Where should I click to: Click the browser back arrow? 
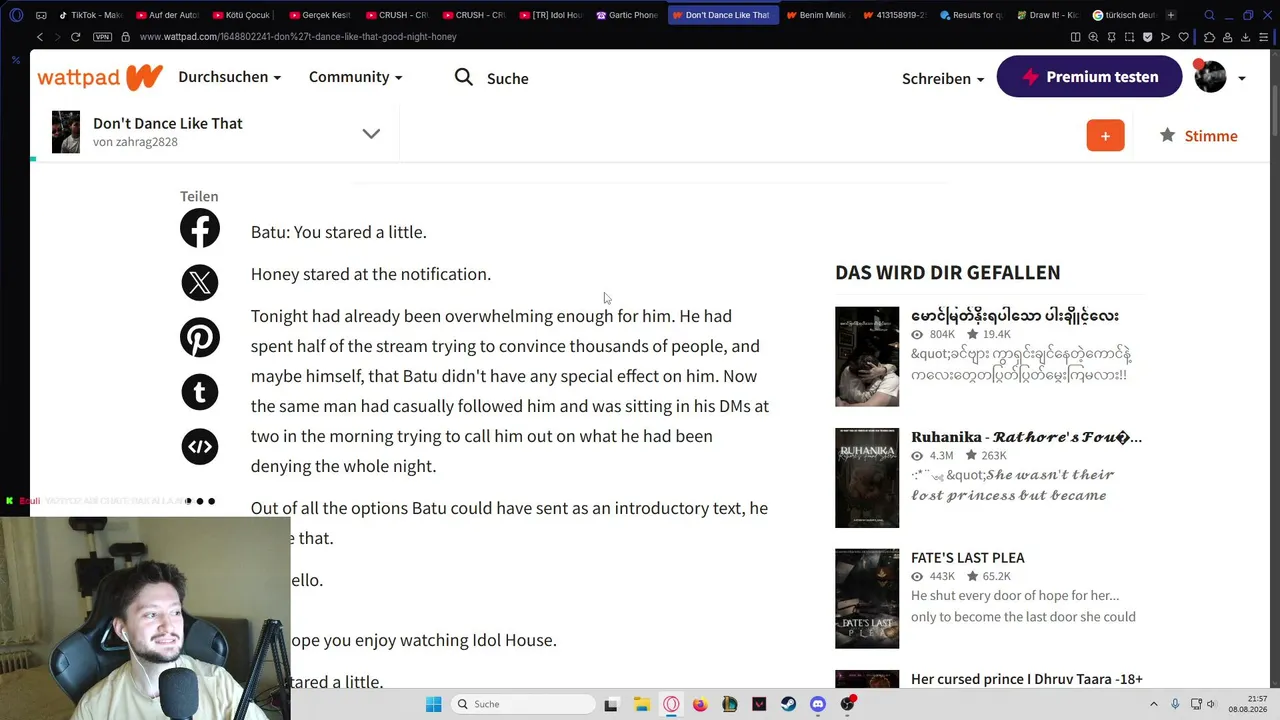40,37
